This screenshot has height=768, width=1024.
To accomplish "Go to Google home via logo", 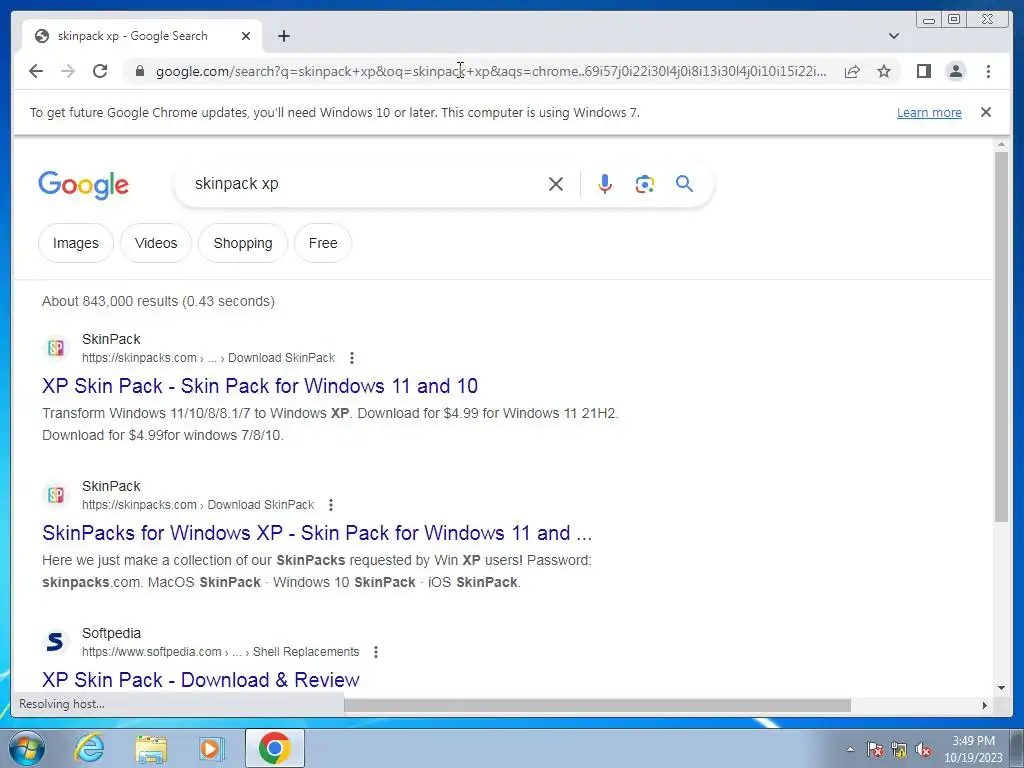I will click(84, 185).
